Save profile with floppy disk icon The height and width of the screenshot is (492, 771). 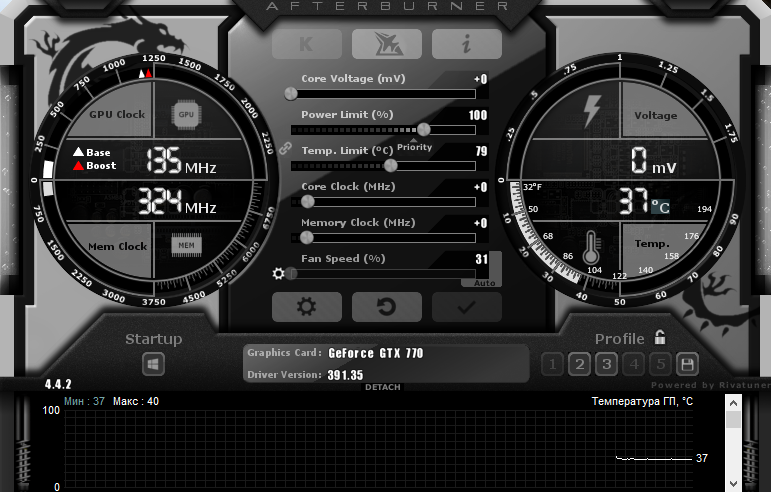click(687, 364)
